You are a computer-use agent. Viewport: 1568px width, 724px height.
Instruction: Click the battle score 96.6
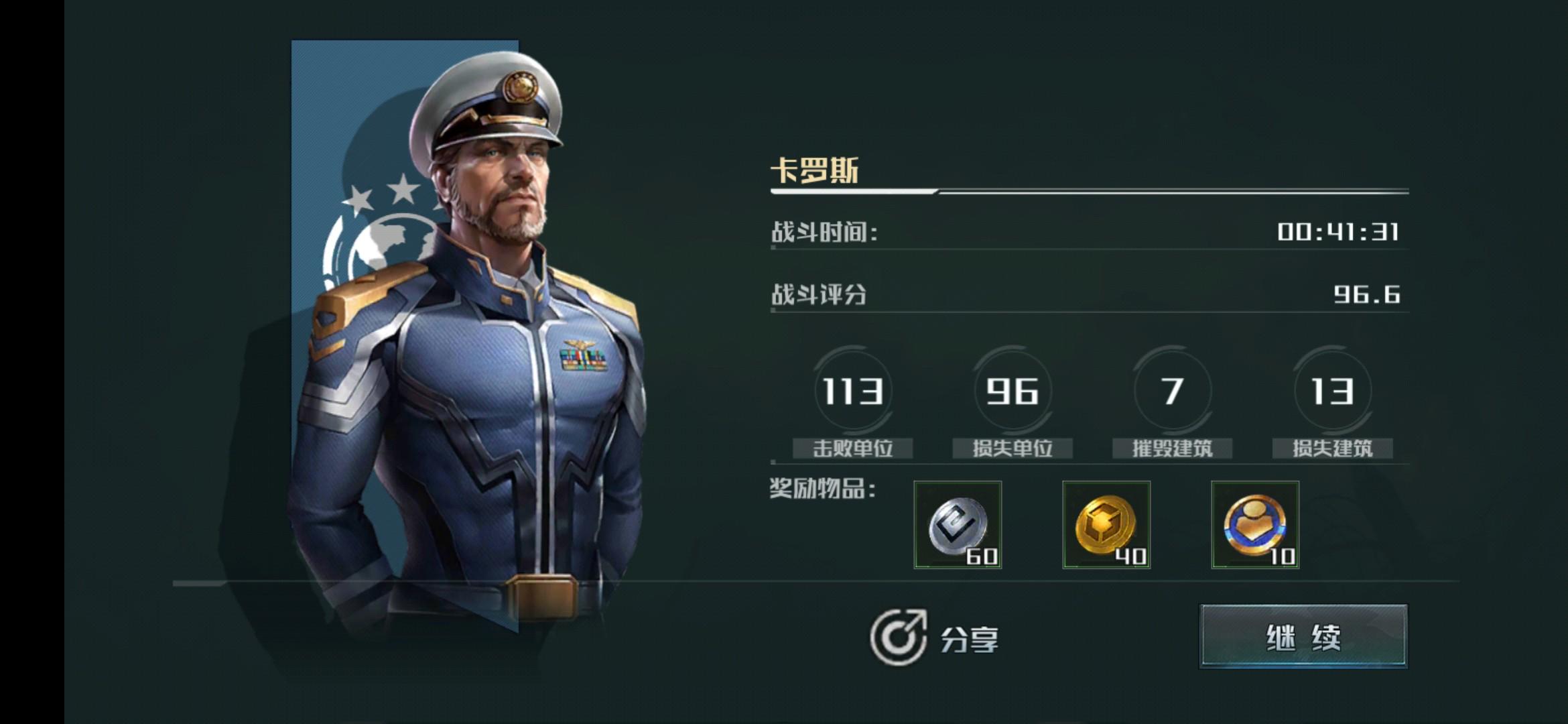click(1366, 294)
